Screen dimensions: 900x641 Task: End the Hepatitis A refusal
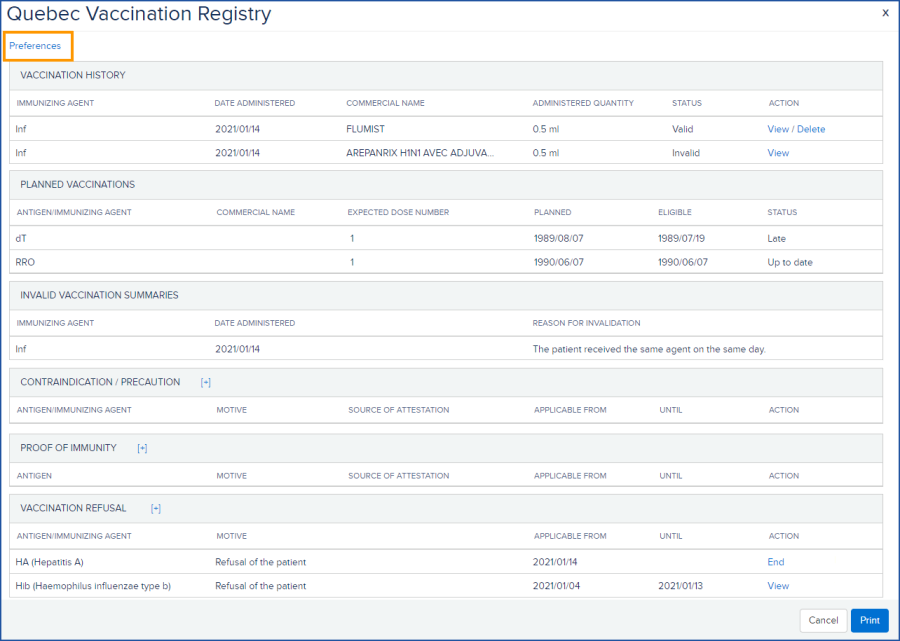pos(776,562)
